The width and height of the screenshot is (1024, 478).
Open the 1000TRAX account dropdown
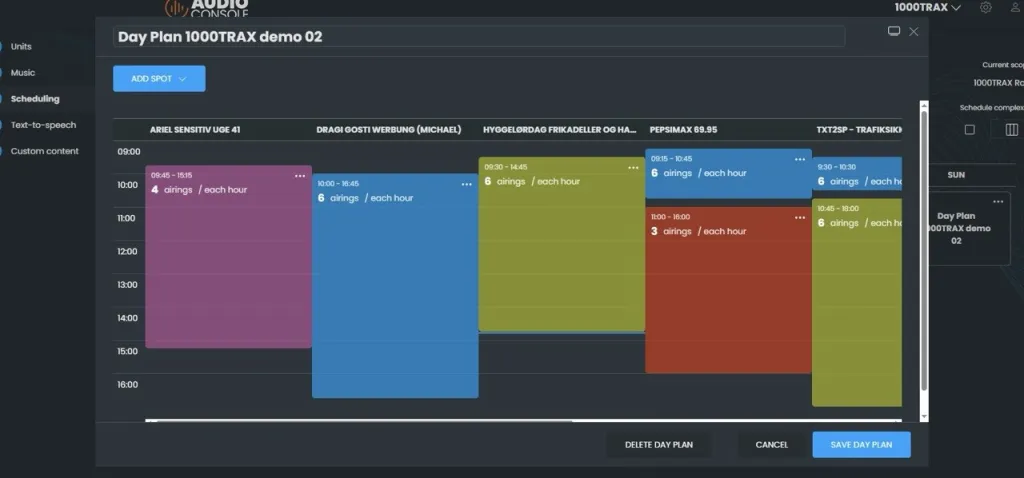click(927, 8)
